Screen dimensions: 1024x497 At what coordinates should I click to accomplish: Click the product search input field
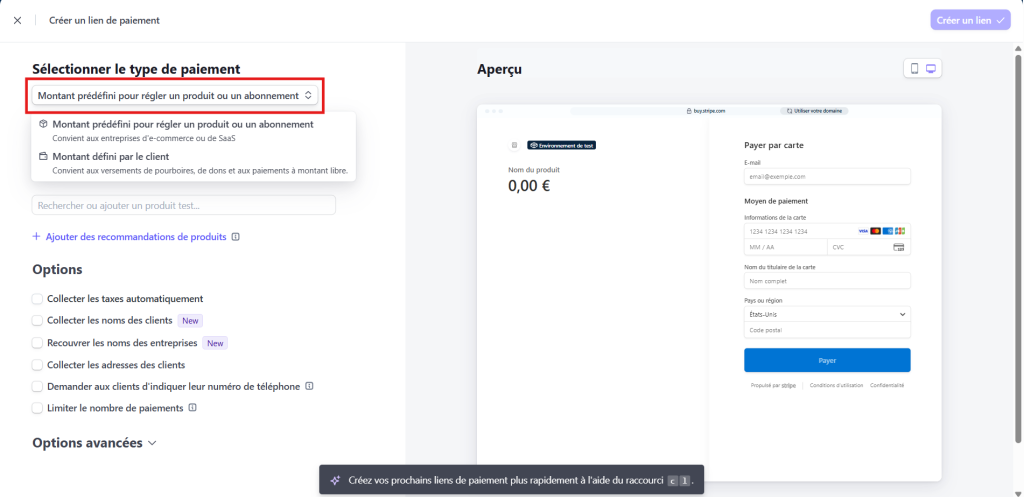click(183, 205)
